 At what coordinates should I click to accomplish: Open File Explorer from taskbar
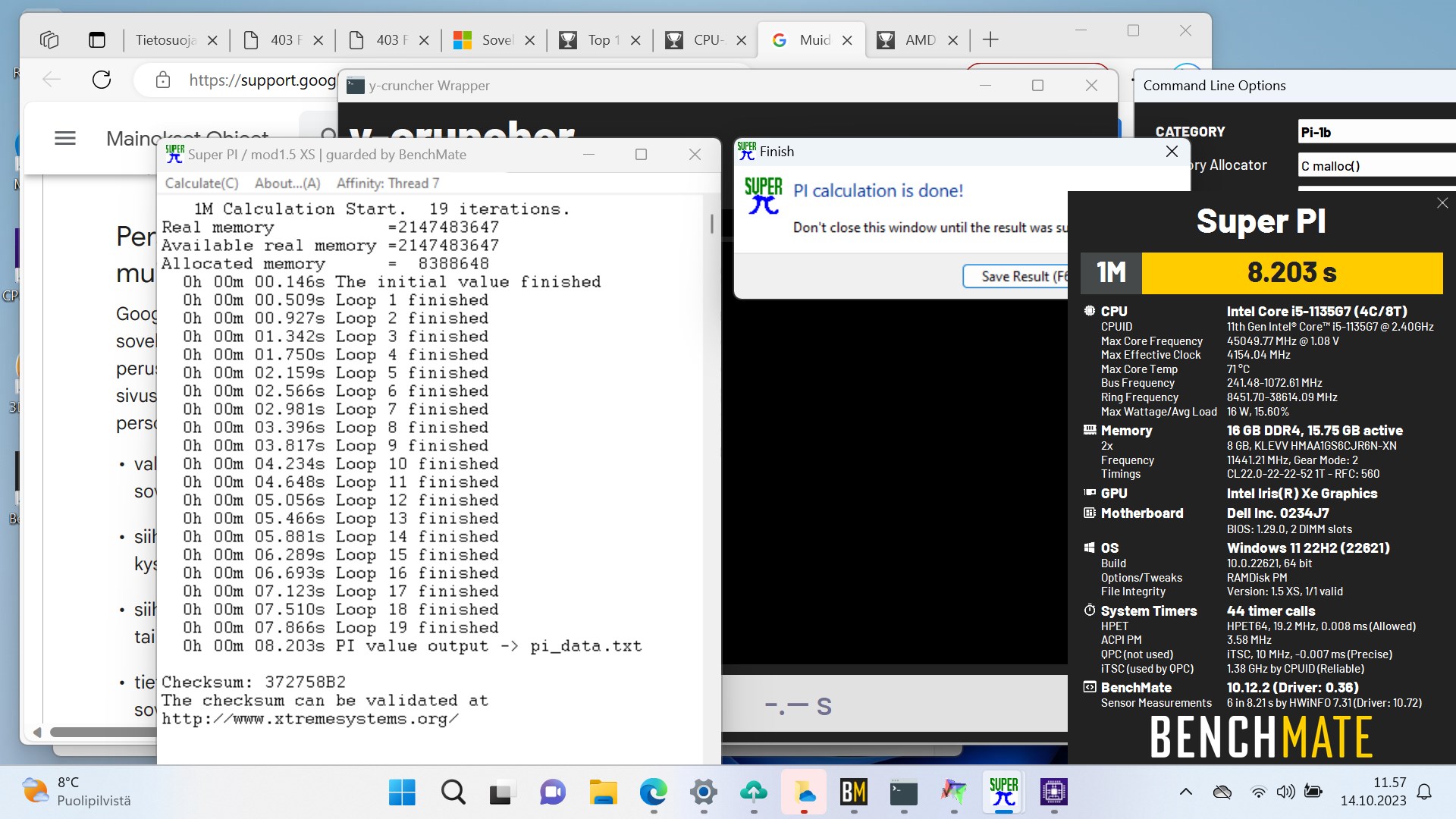click(603, 792)
